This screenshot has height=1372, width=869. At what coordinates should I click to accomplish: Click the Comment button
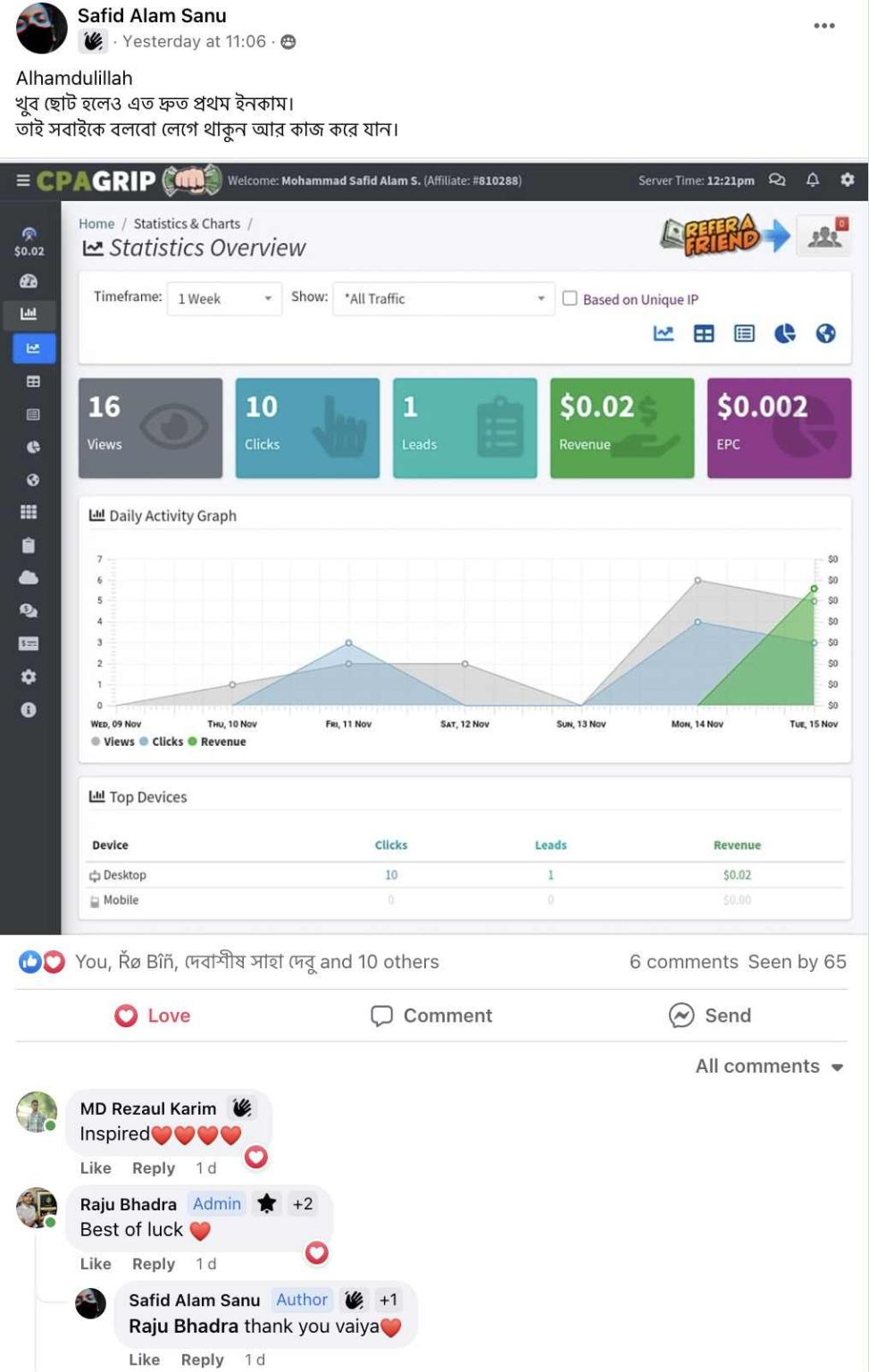point(431,1016)
